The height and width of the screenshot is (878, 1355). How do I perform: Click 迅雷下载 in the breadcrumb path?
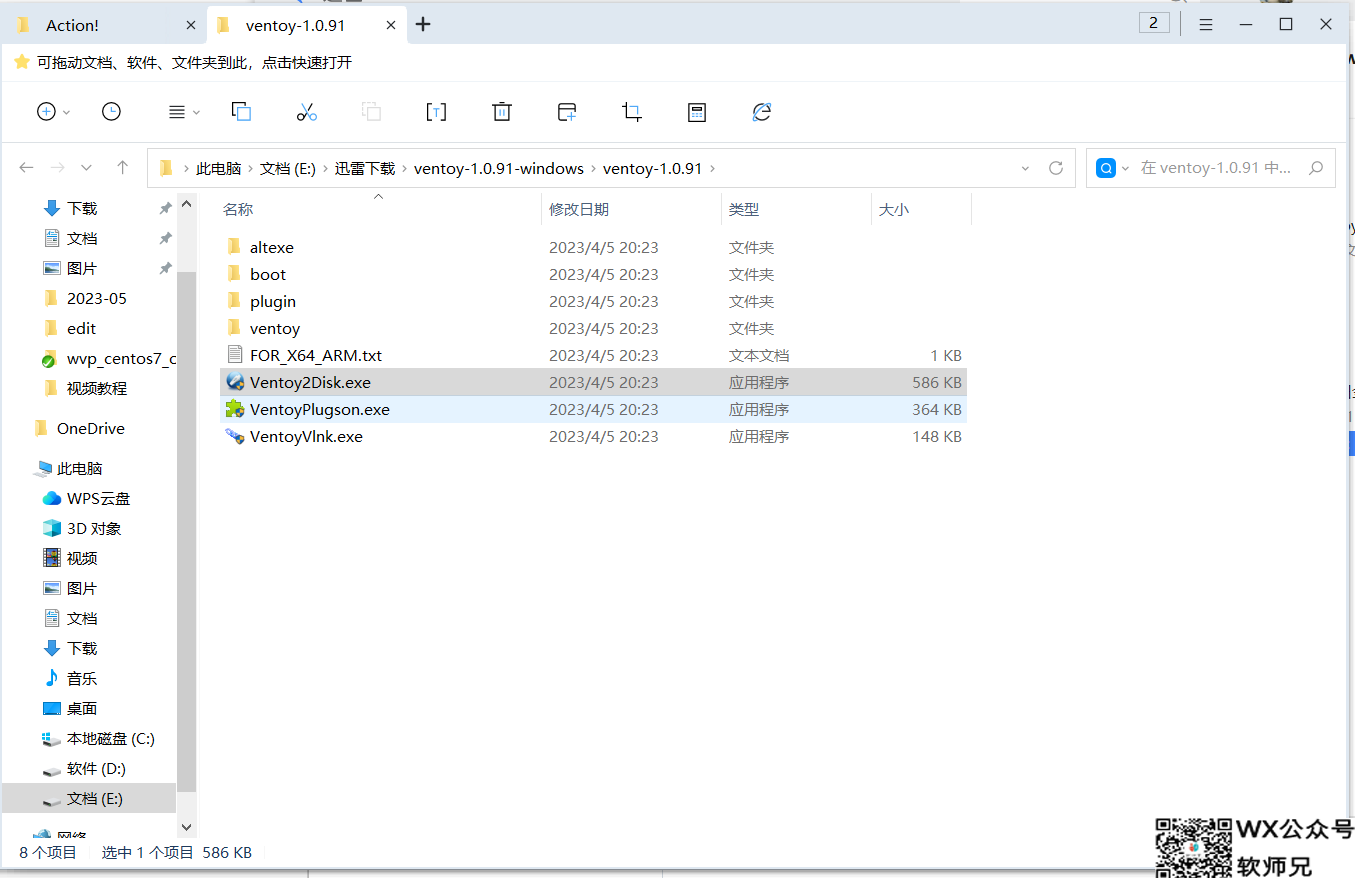[365, 168]
